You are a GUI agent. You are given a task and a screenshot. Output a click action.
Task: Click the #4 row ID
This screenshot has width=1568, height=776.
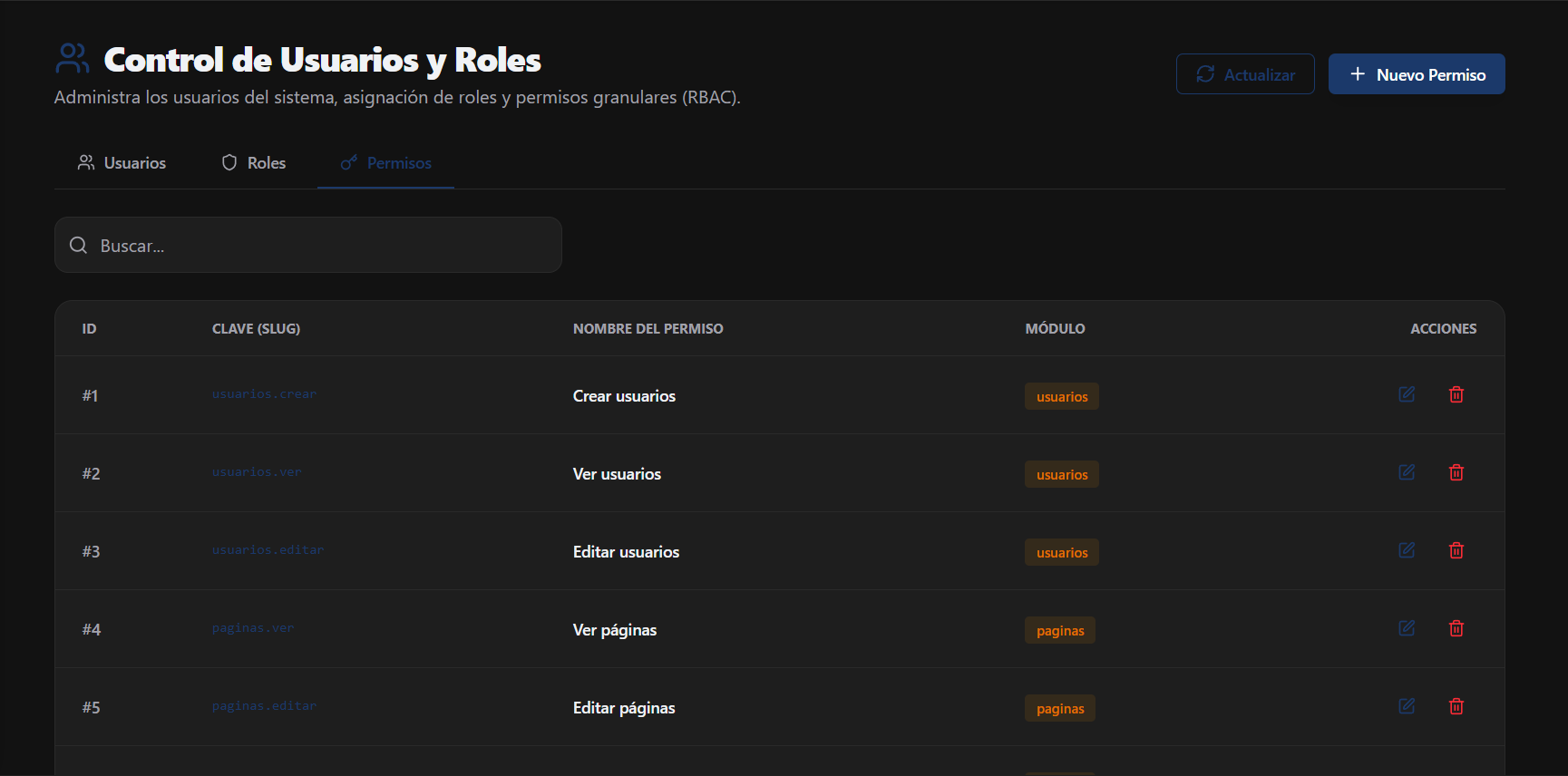coord(91,629)
